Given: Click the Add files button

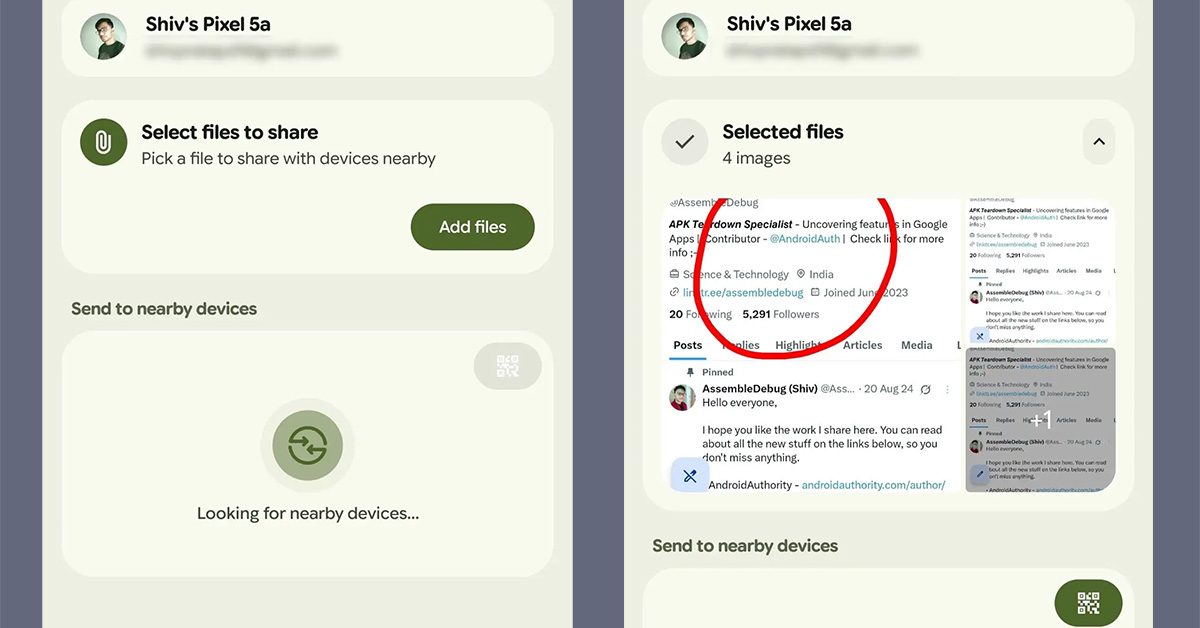Looking at the screenshot, I should [473, 227].
